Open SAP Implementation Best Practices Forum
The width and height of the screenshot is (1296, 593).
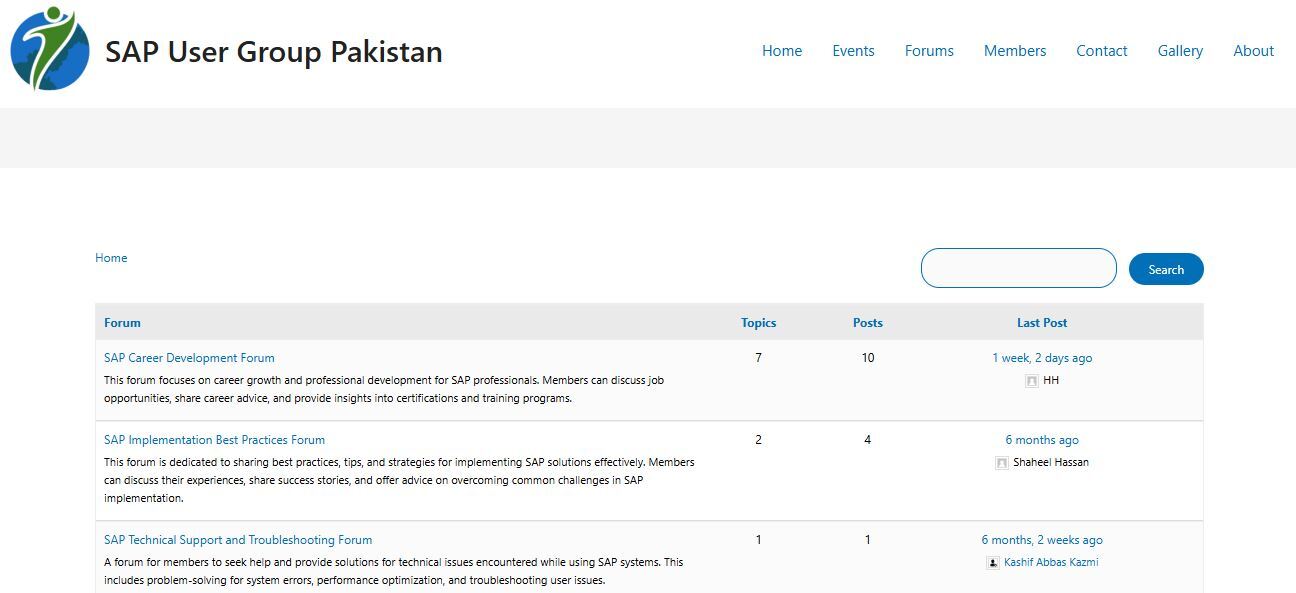pyautogui.click(x=214, y=440)
